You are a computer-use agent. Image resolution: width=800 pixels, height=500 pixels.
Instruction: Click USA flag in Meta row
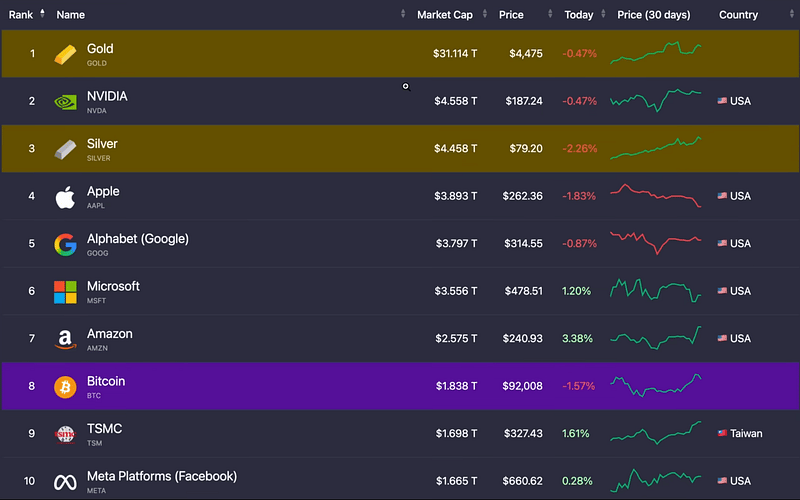click(722, 481)
